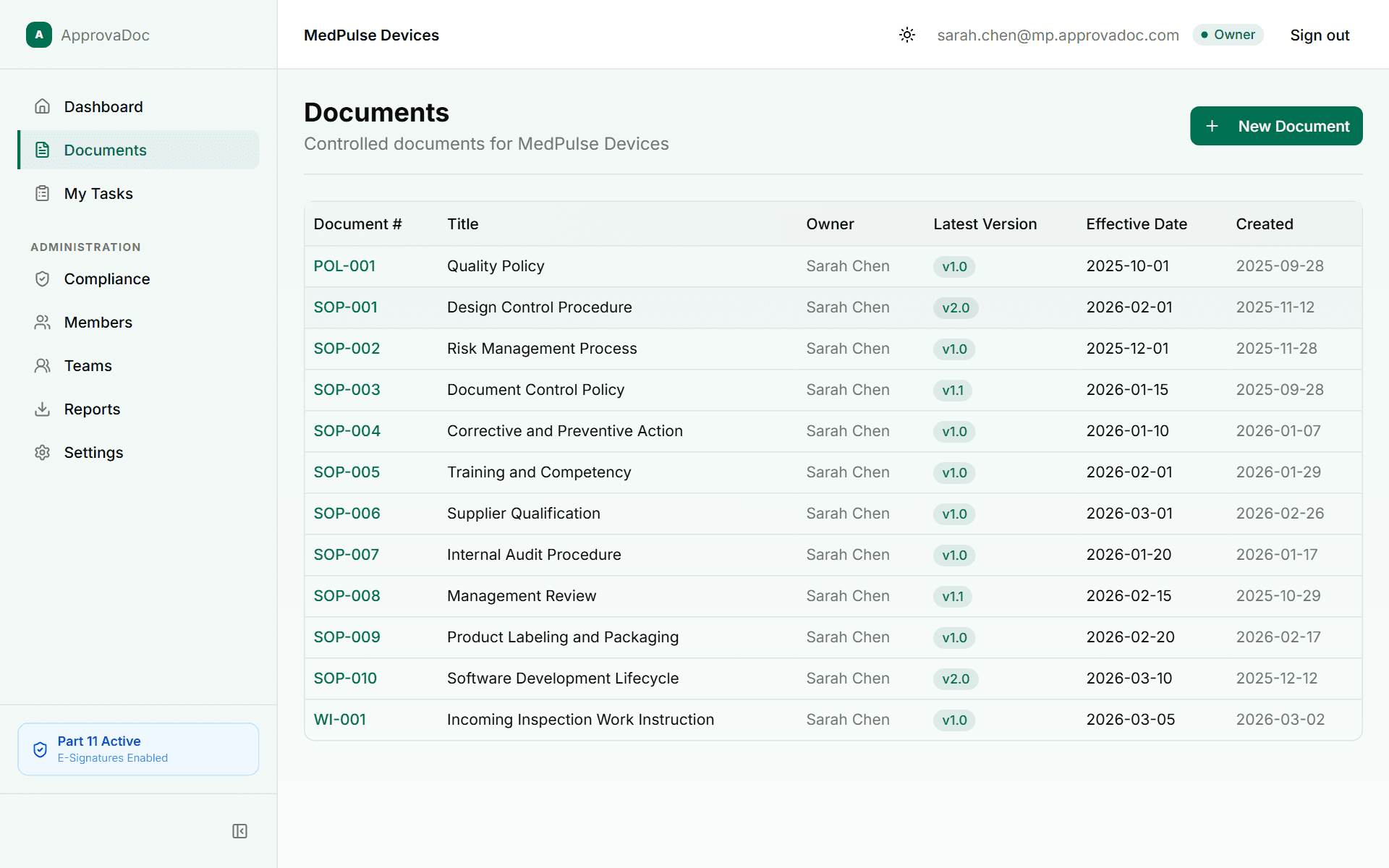Click the Compliance shield icon
Screen dimensions: 1389x868
tap(43, 278)
